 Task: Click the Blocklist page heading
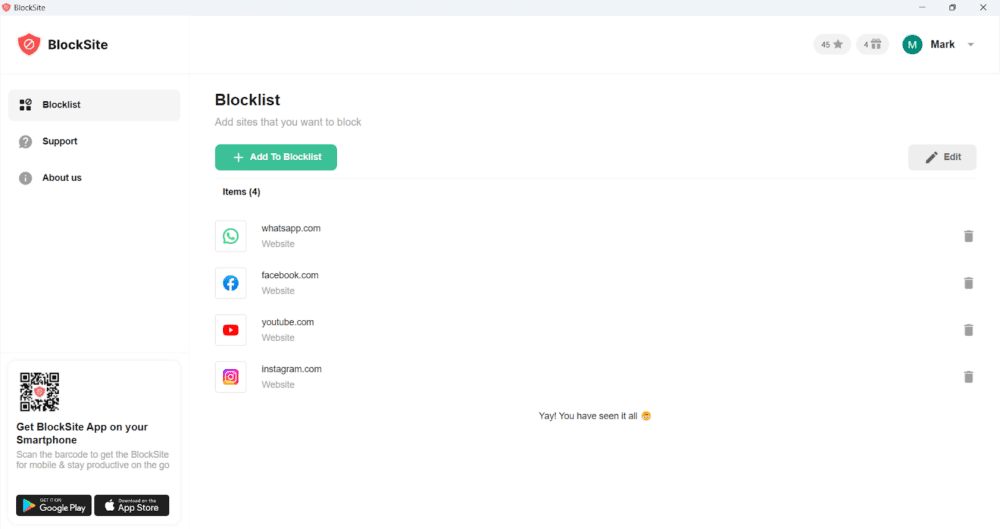[247, 100]
